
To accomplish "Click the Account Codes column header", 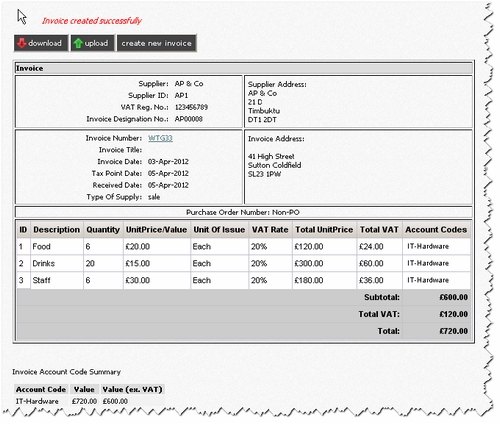I will click(436, 230).
